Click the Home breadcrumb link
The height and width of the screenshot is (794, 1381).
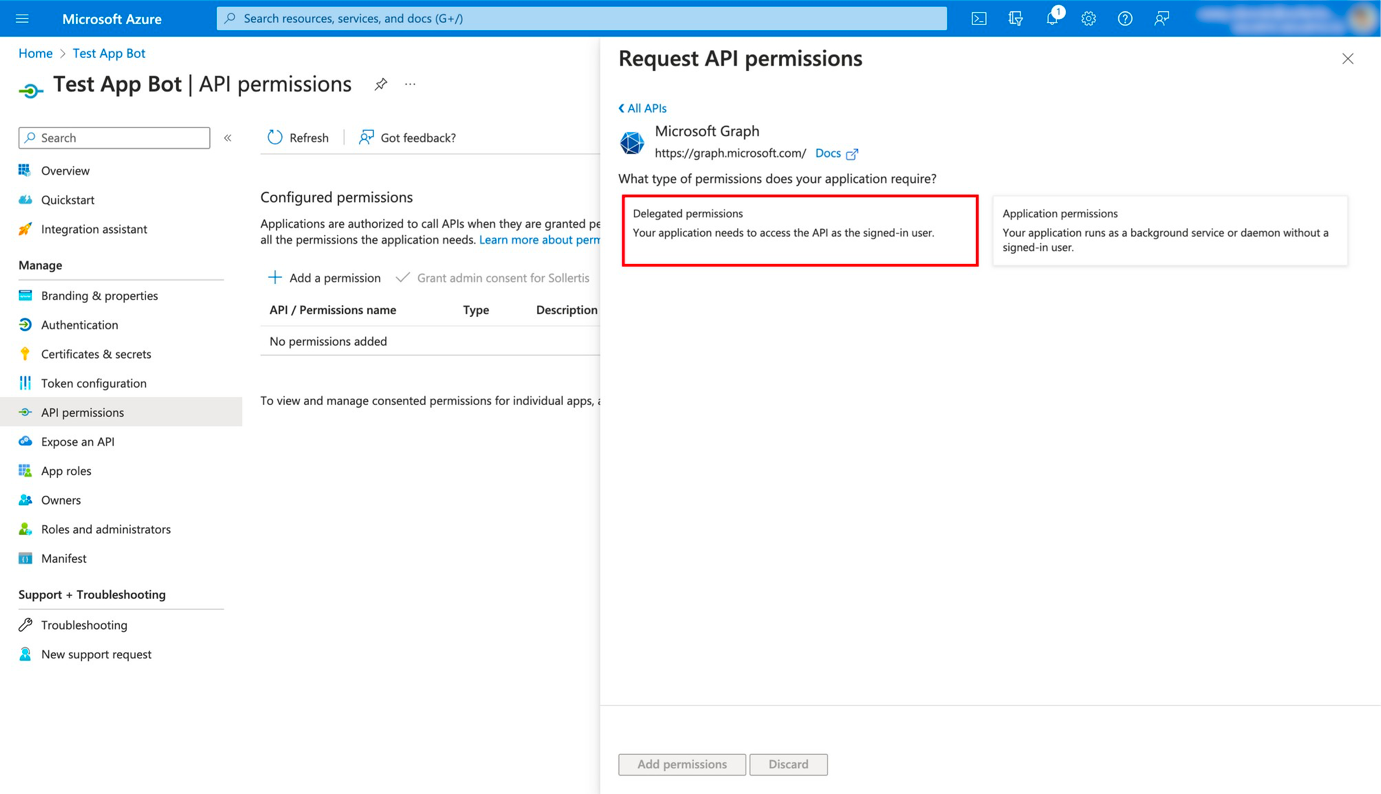point(35,53)
